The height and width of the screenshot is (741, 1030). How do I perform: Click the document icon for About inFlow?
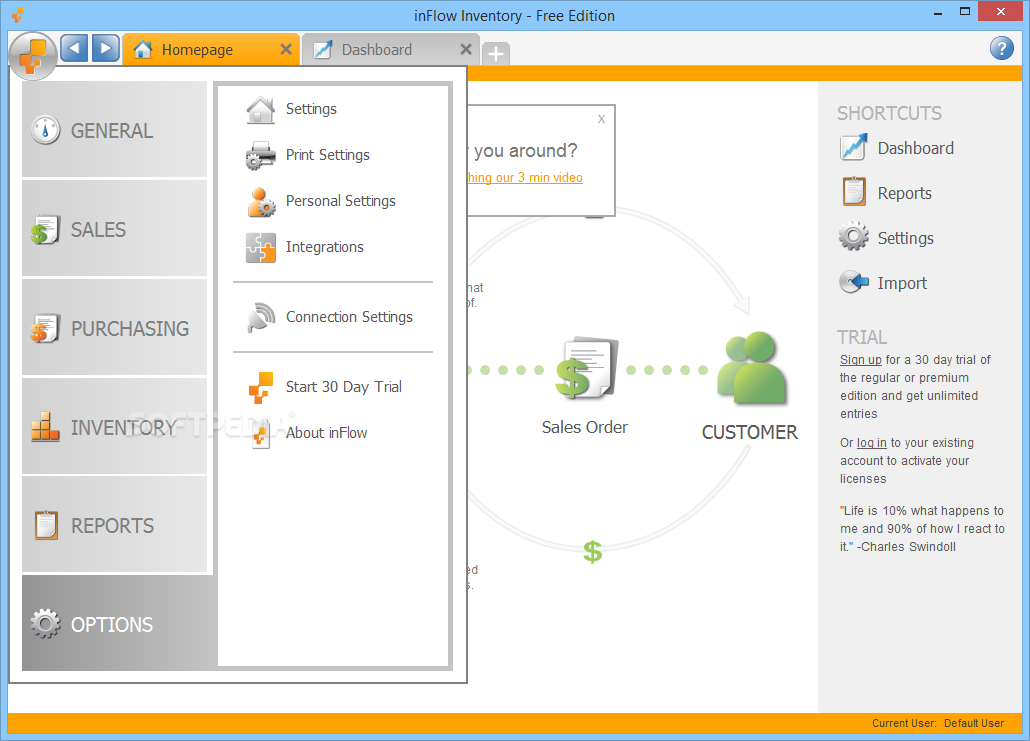pos(261,434)
